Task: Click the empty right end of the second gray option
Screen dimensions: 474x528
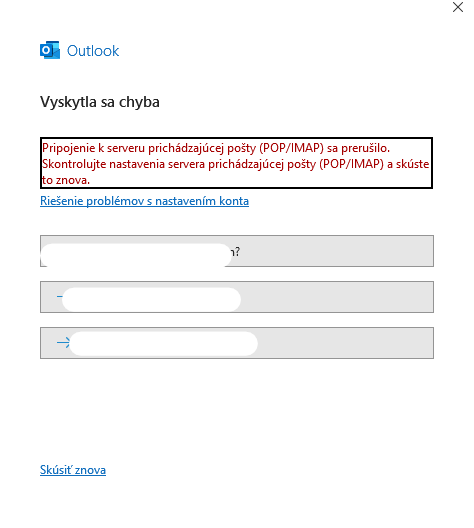Action: click(337, 297)
